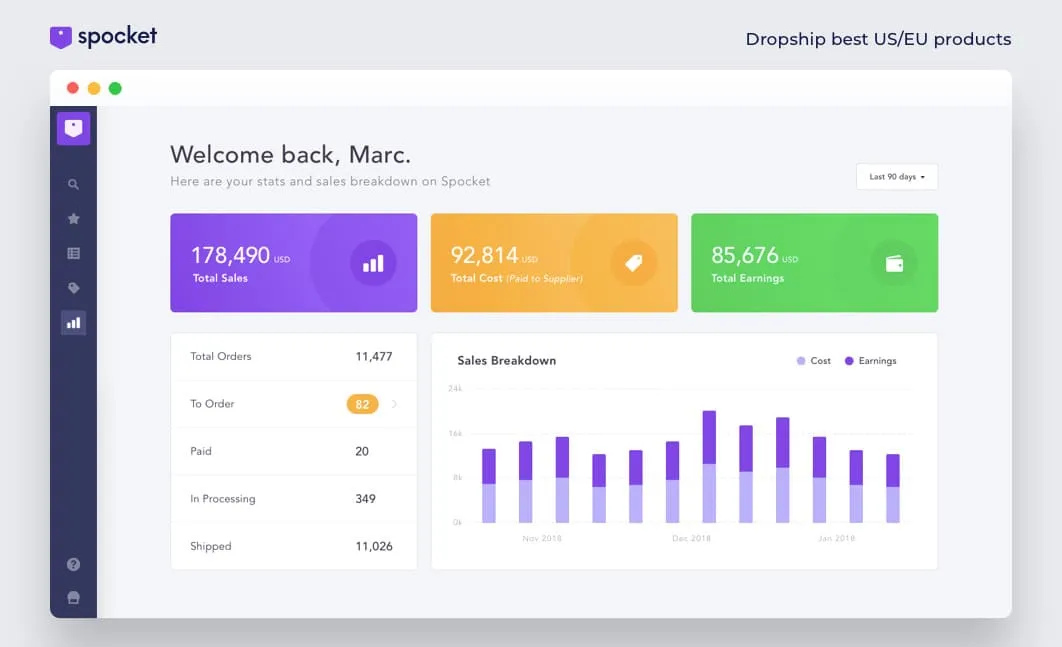Click the Dropship best US/EU products header
Viewport: 1062px width, 647px height.
[877, 39]
